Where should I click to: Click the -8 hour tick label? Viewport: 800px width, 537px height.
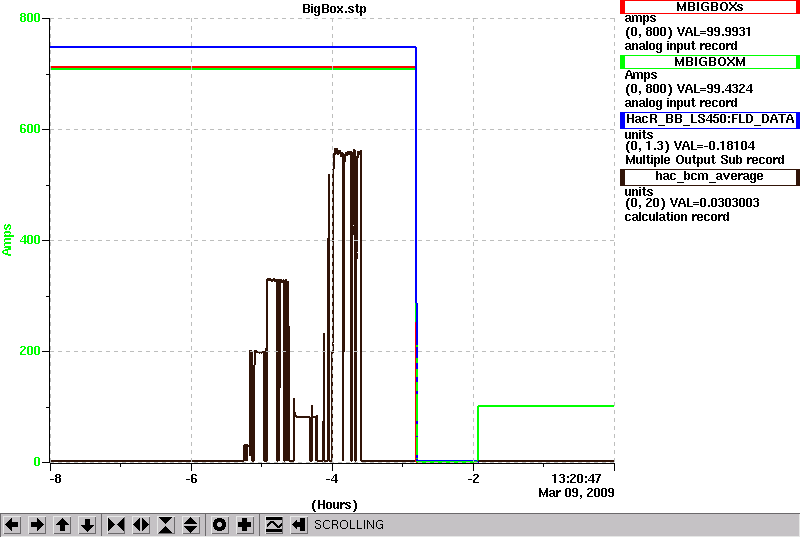coord(55,479)
